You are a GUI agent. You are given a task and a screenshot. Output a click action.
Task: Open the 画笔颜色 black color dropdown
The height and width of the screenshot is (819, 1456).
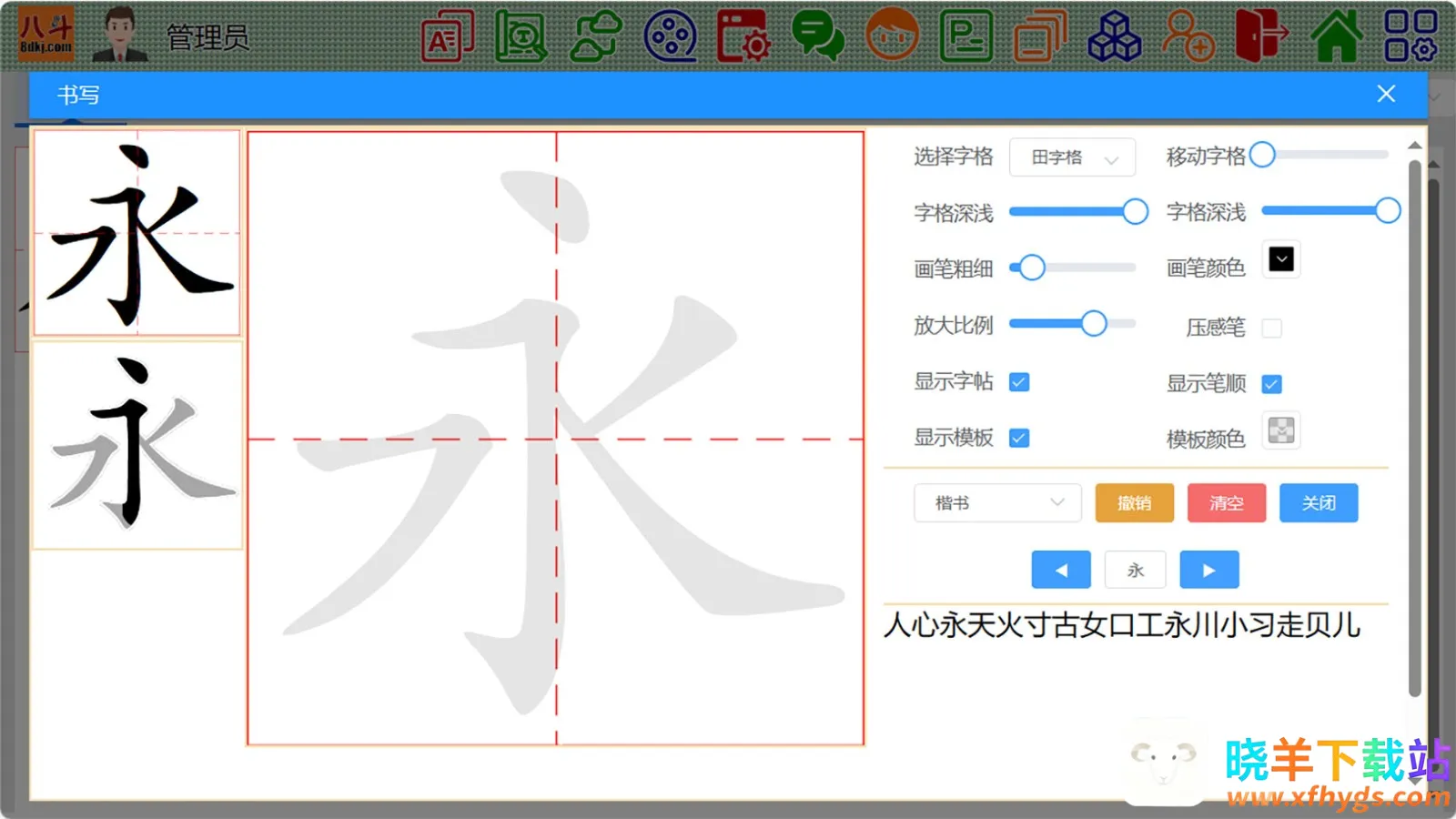click(x=1281, y=260)
